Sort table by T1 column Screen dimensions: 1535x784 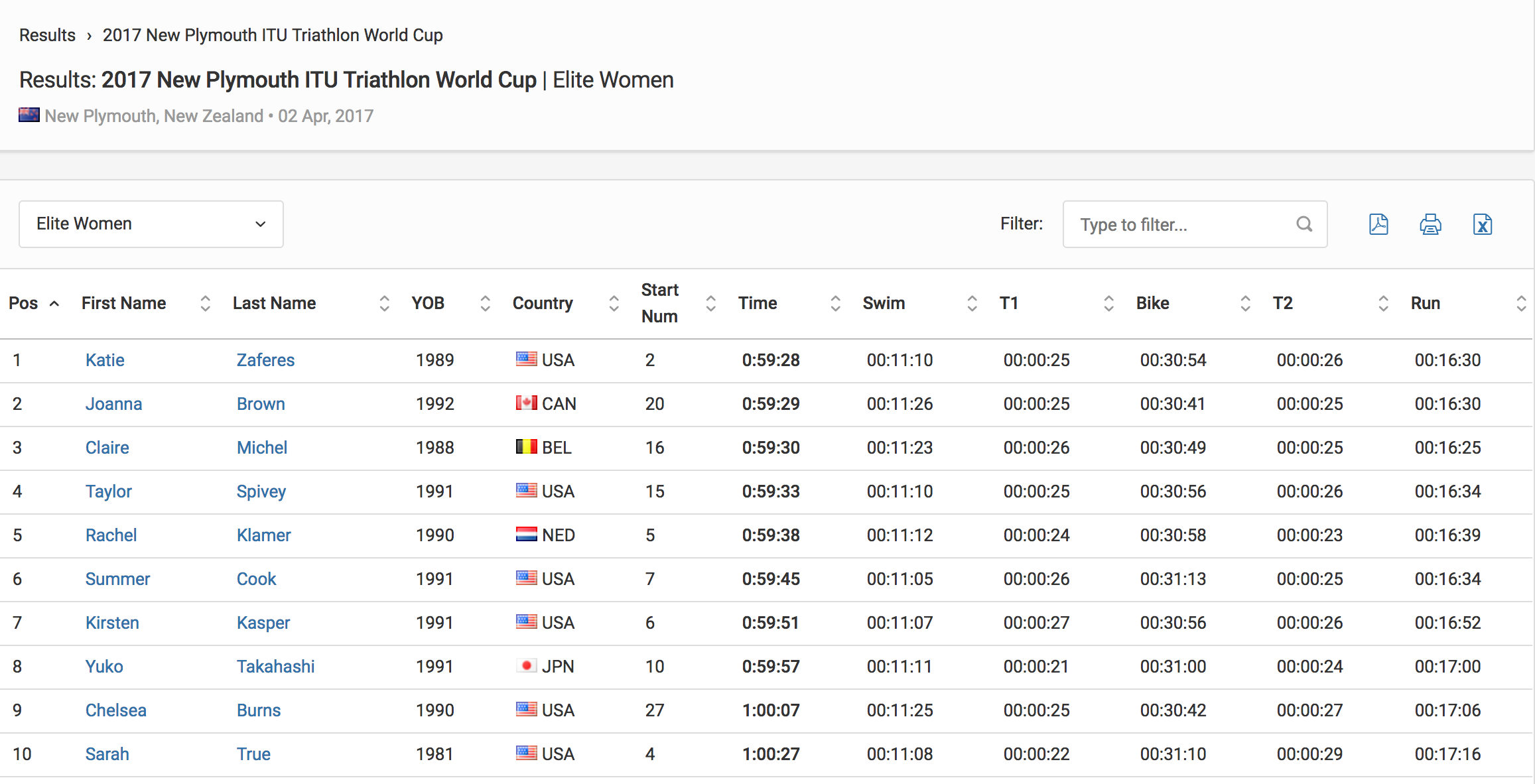pos(1056,303)
